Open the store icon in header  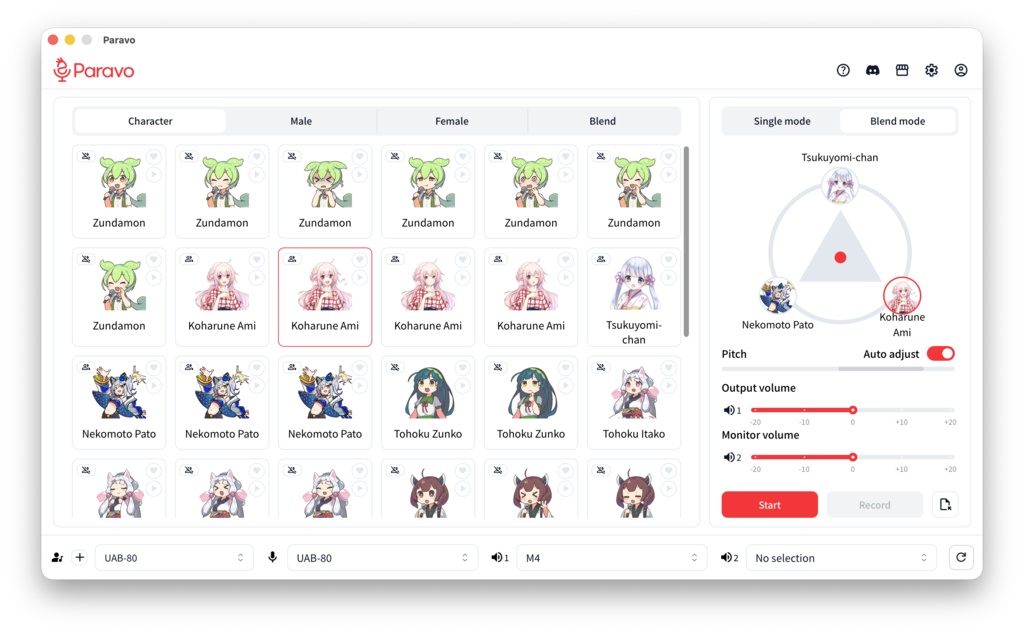tap(902, 70)
